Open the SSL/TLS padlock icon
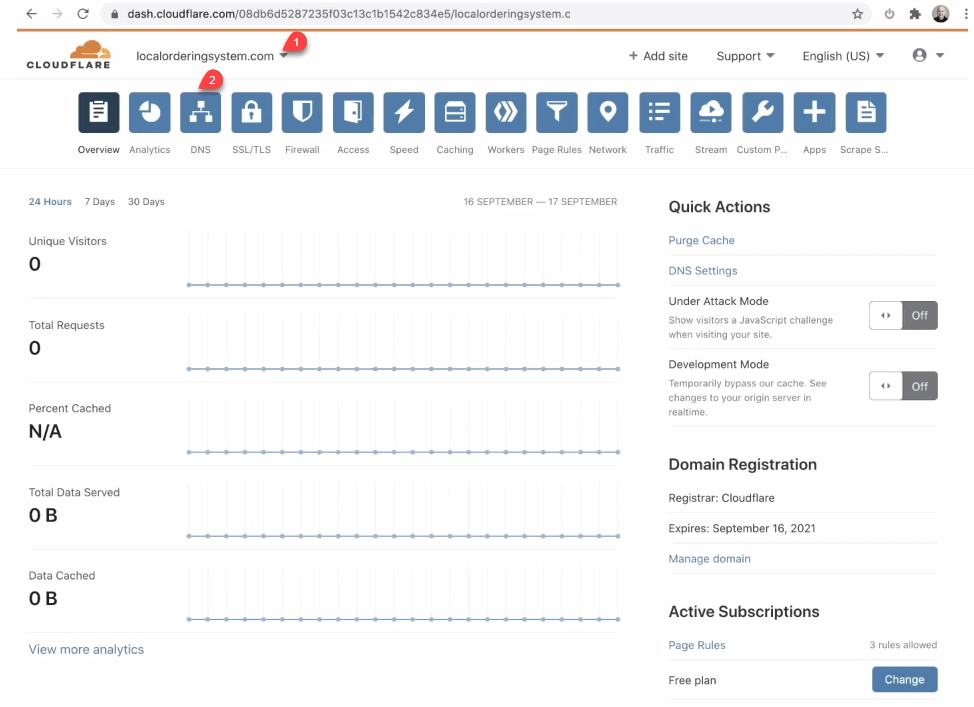The height and width of the screenshot is (707, 974). pos(252,112)
